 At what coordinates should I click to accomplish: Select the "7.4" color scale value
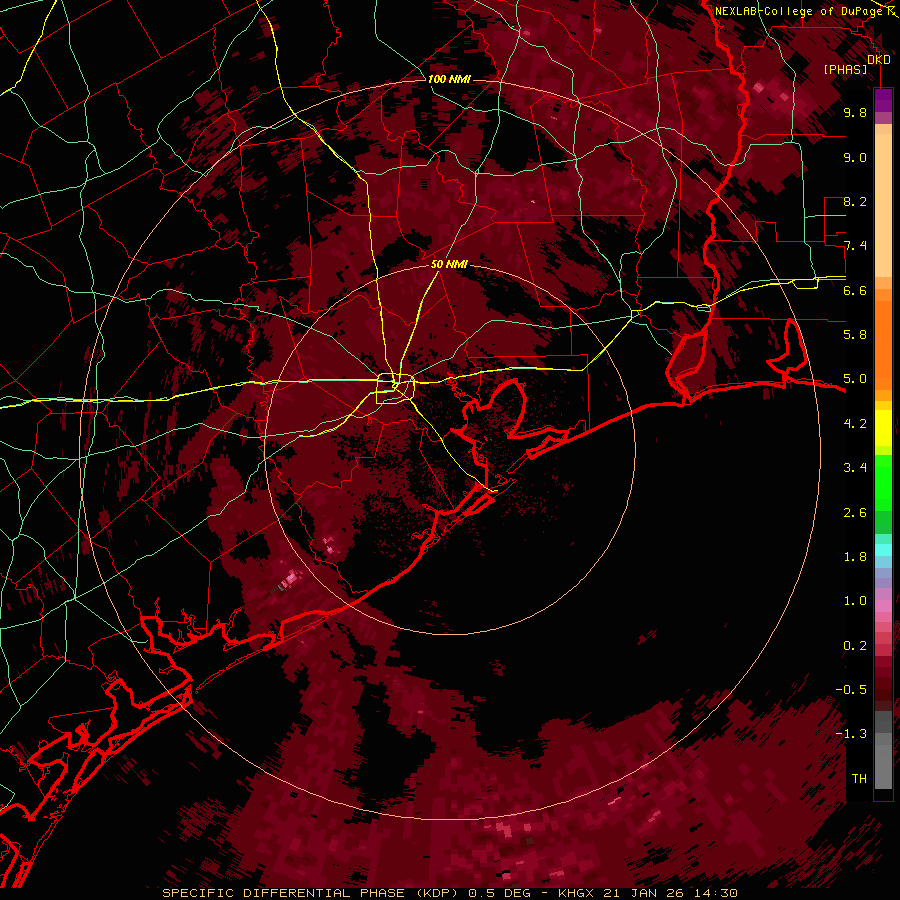[855, 246]
